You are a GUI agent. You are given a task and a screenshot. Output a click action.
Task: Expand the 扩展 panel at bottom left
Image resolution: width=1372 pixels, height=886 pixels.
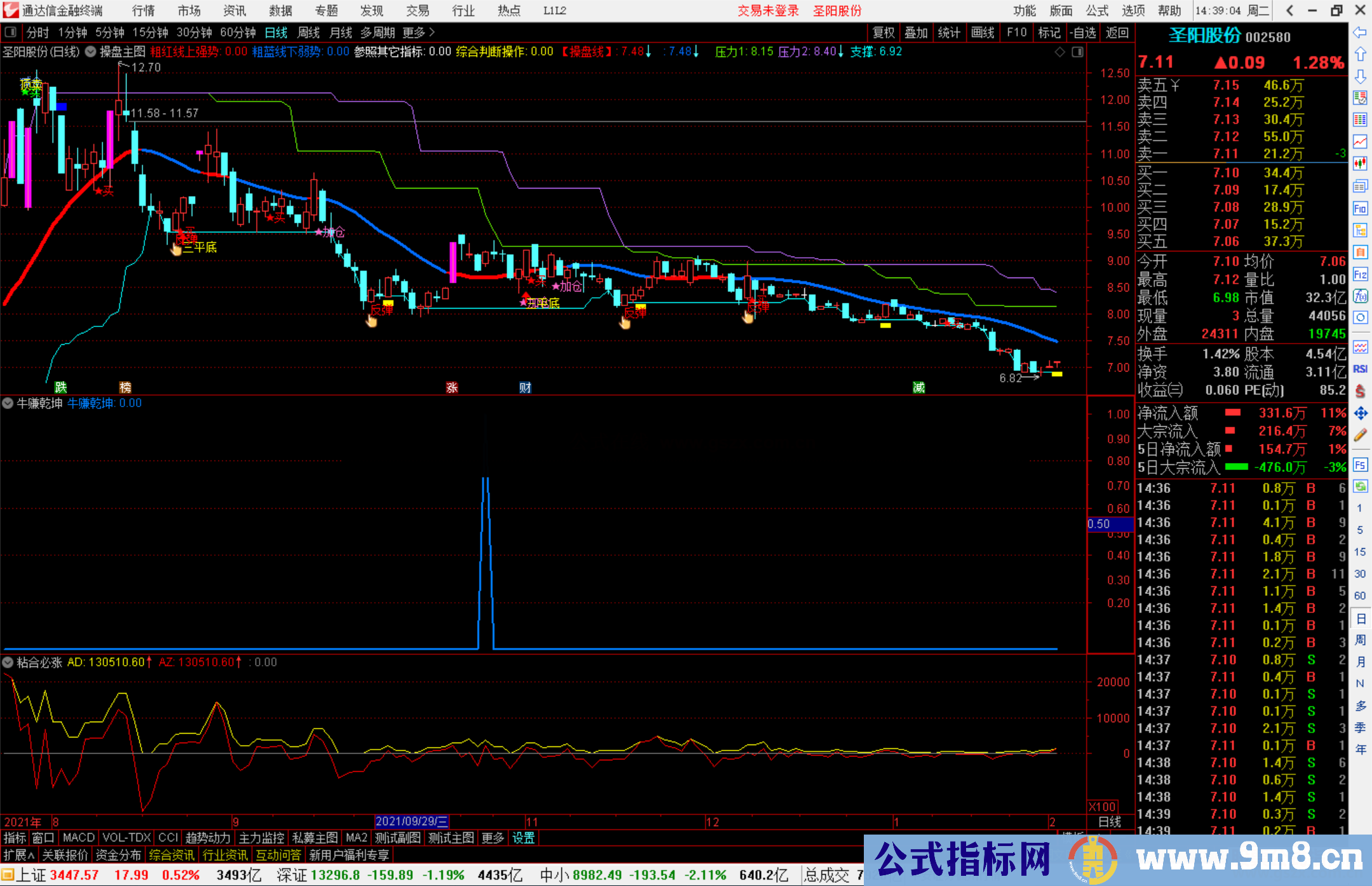19,855
